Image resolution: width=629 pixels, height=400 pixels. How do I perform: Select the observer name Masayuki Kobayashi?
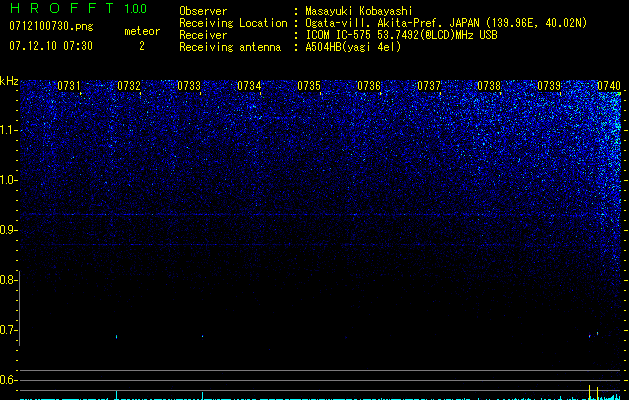(x=359, y=11)
